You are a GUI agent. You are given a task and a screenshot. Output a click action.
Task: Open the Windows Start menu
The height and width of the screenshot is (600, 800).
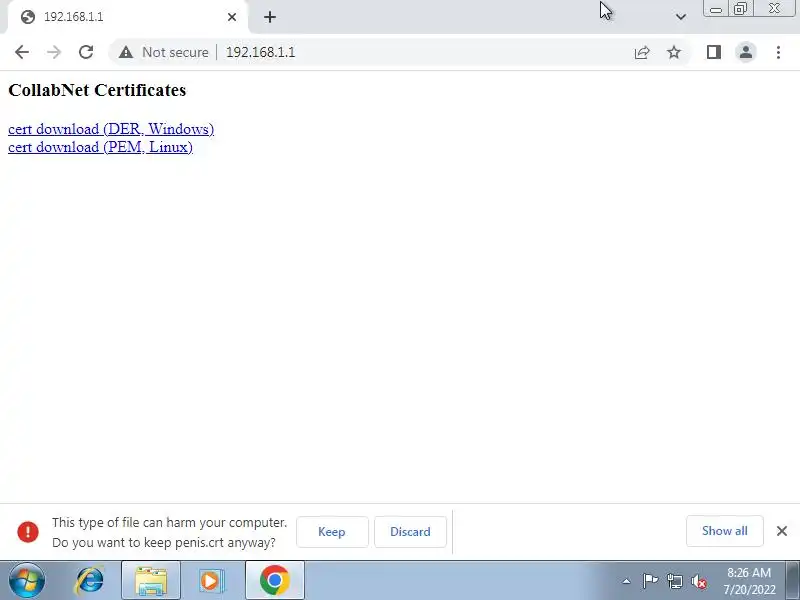[x=27, y=580]
